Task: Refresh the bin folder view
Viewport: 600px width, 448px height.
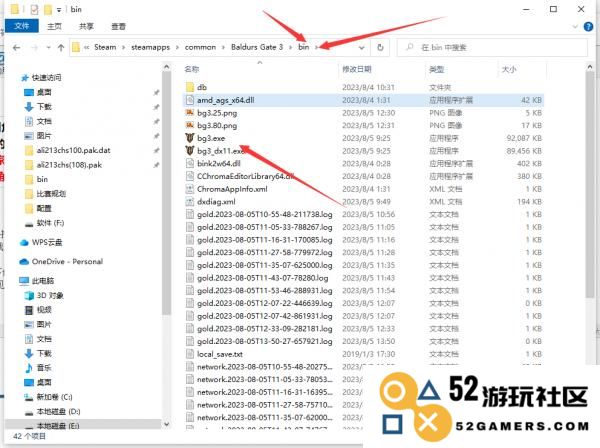Action: (380, 47)
